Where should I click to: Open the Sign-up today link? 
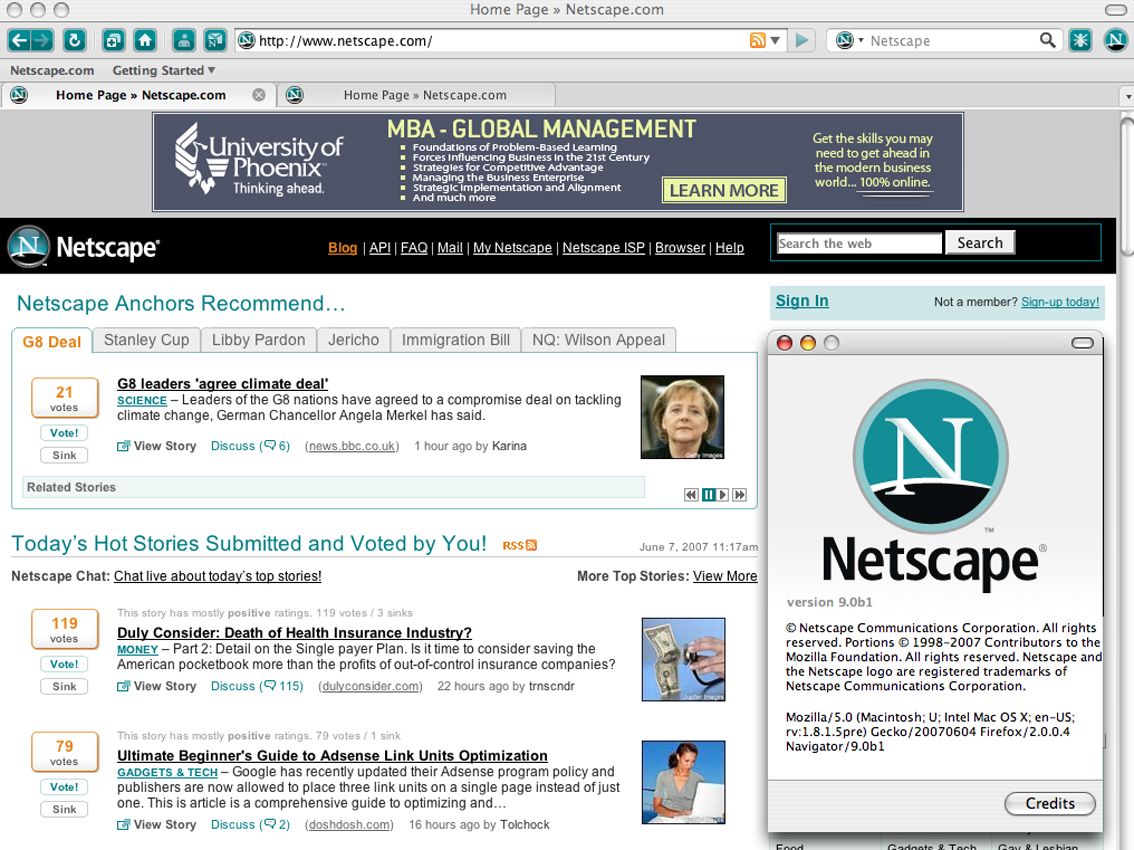coord(1062,301)
